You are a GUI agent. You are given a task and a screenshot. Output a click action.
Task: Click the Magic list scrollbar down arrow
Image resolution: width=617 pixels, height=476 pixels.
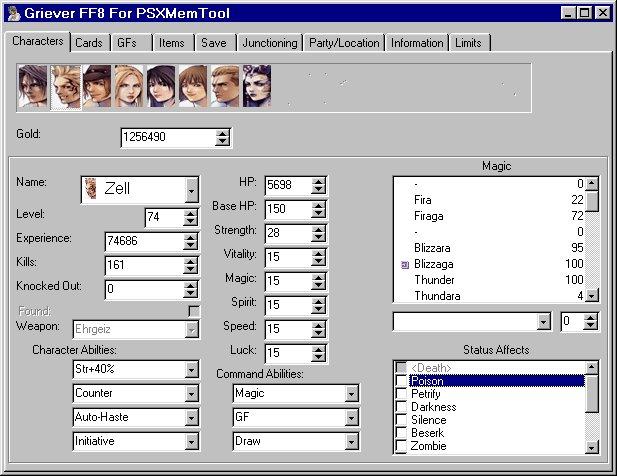(591, 295)
